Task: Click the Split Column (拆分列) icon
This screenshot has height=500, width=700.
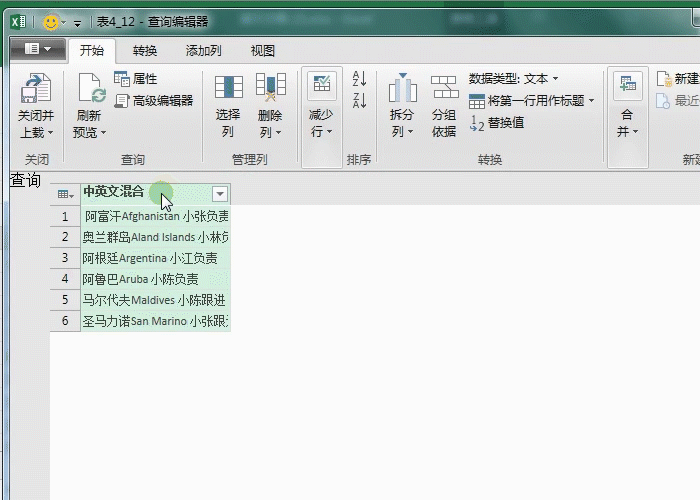Action: (402, 88)
